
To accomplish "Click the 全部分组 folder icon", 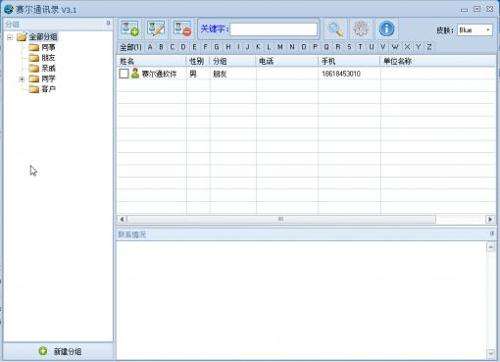I will (22, 37).
